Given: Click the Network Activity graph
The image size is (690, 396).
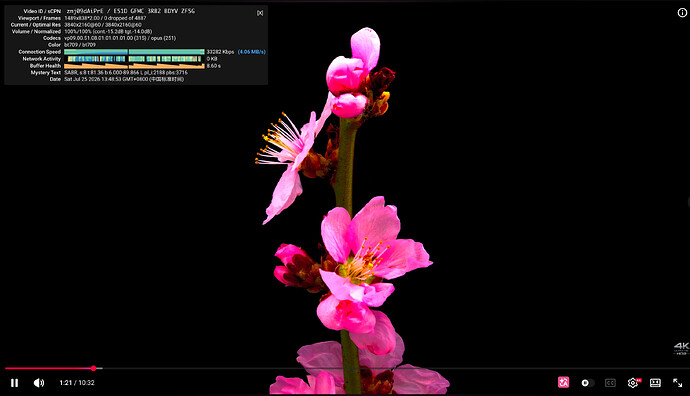Looking at the screenshot, I should [x=134, y=59].
